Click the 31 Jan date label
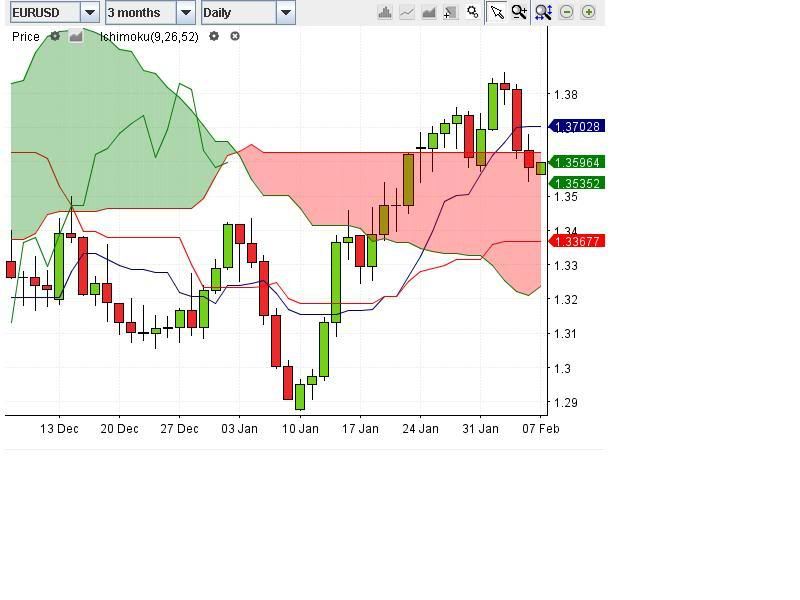The width and height of the screenshot is (800, 600). pos(480,429)
